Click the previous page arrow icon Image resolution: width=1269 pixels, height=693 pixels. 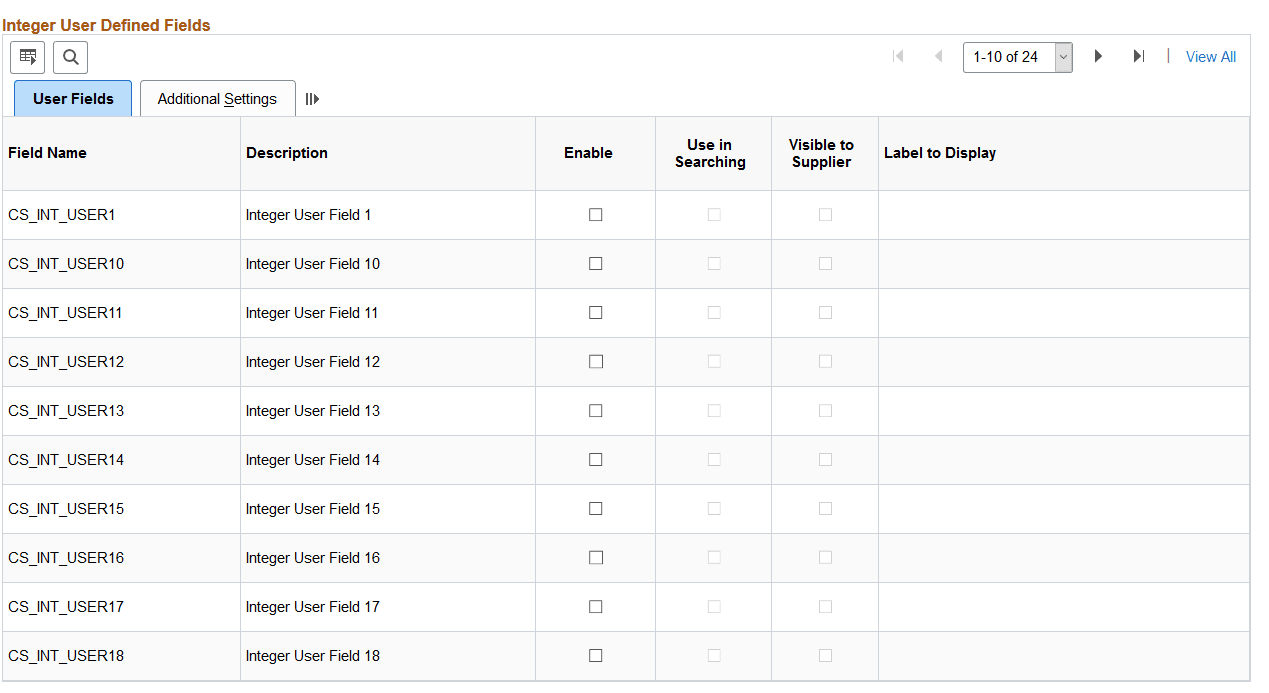pos(938,56)
